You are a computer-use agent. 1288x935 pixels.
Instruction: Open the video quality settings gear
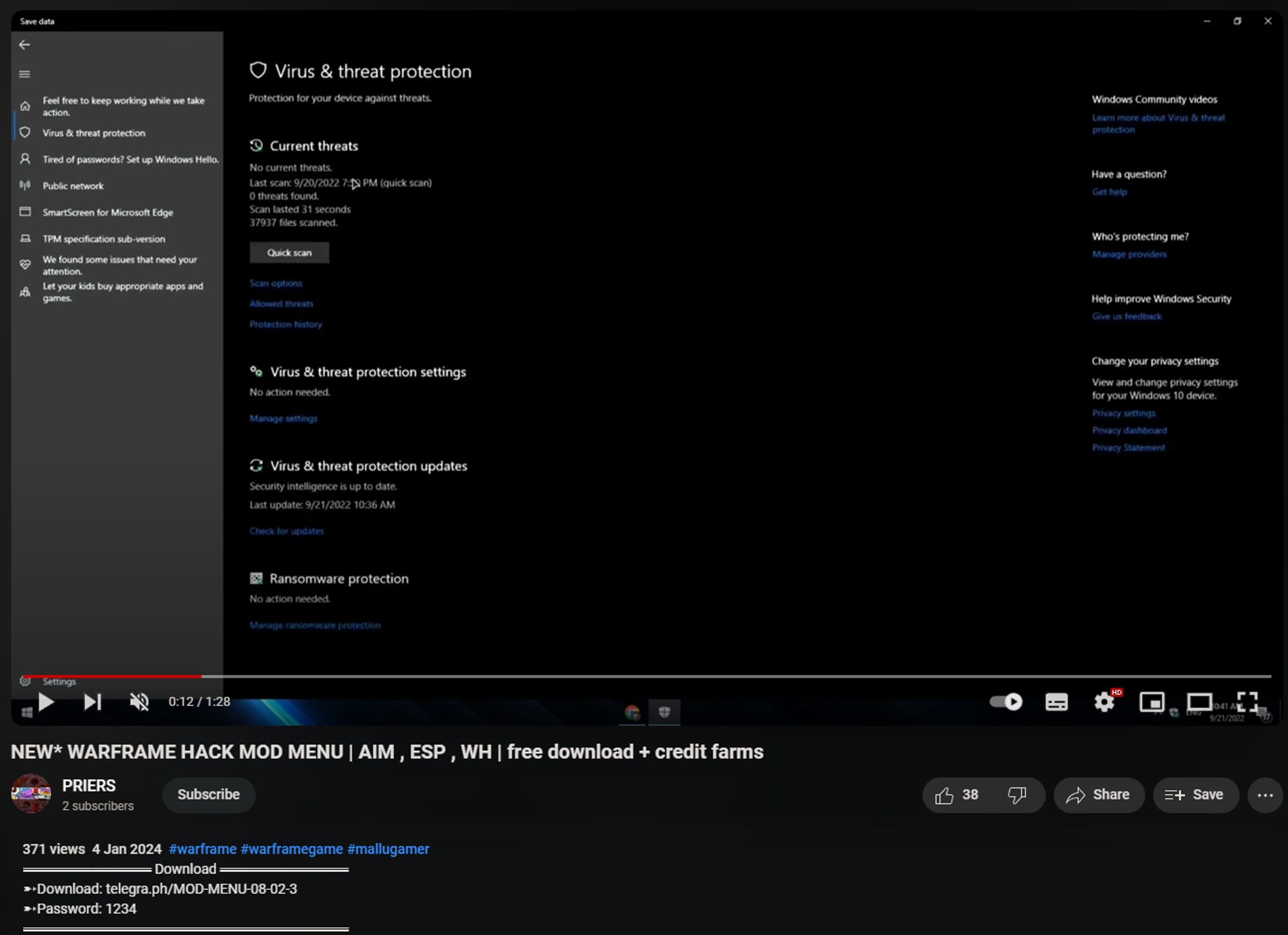click(x=1105, y=702)
